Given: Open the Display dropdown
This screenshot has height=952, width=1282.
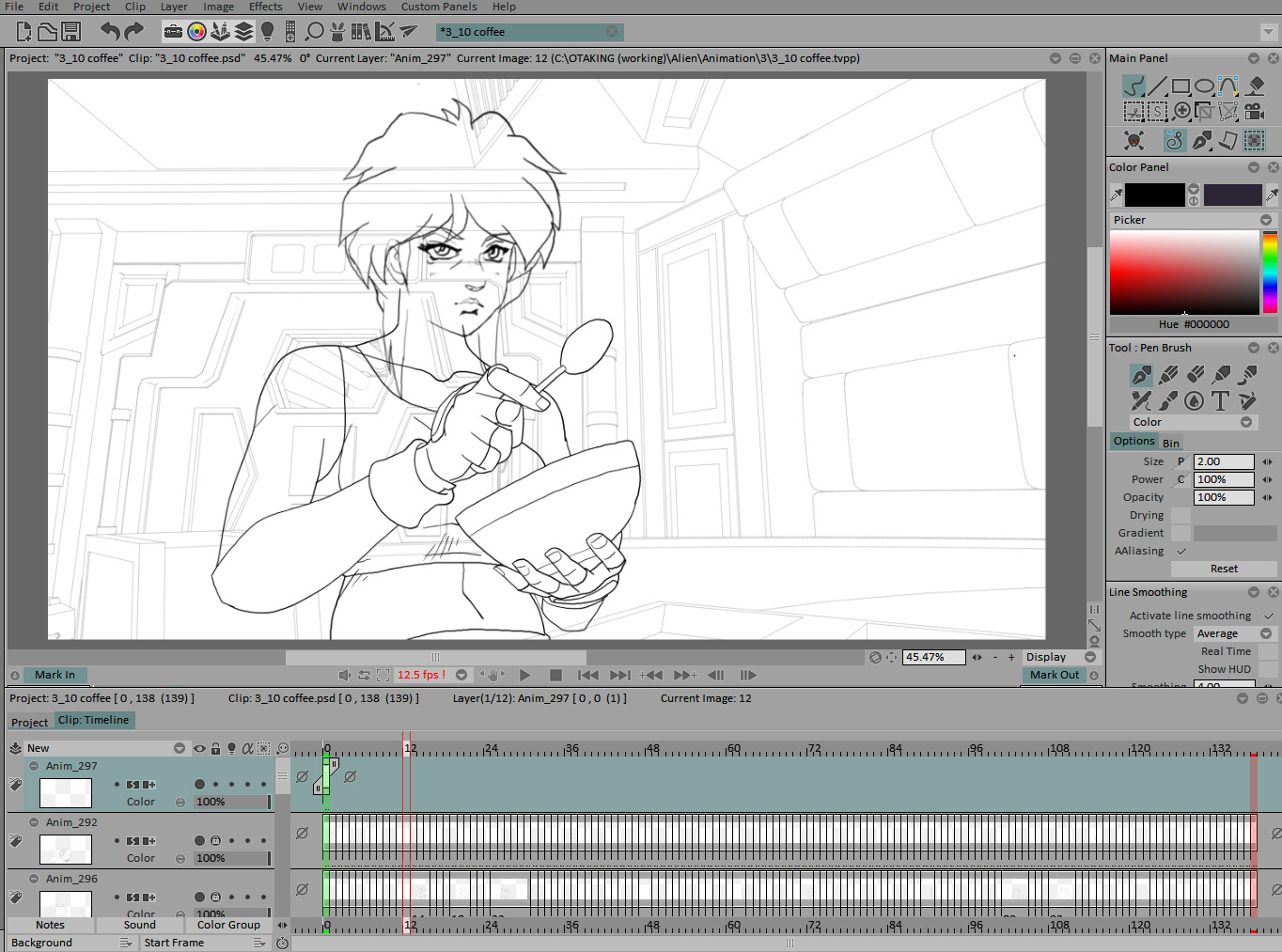Looking at the screenshot, I should [1060, 657].
